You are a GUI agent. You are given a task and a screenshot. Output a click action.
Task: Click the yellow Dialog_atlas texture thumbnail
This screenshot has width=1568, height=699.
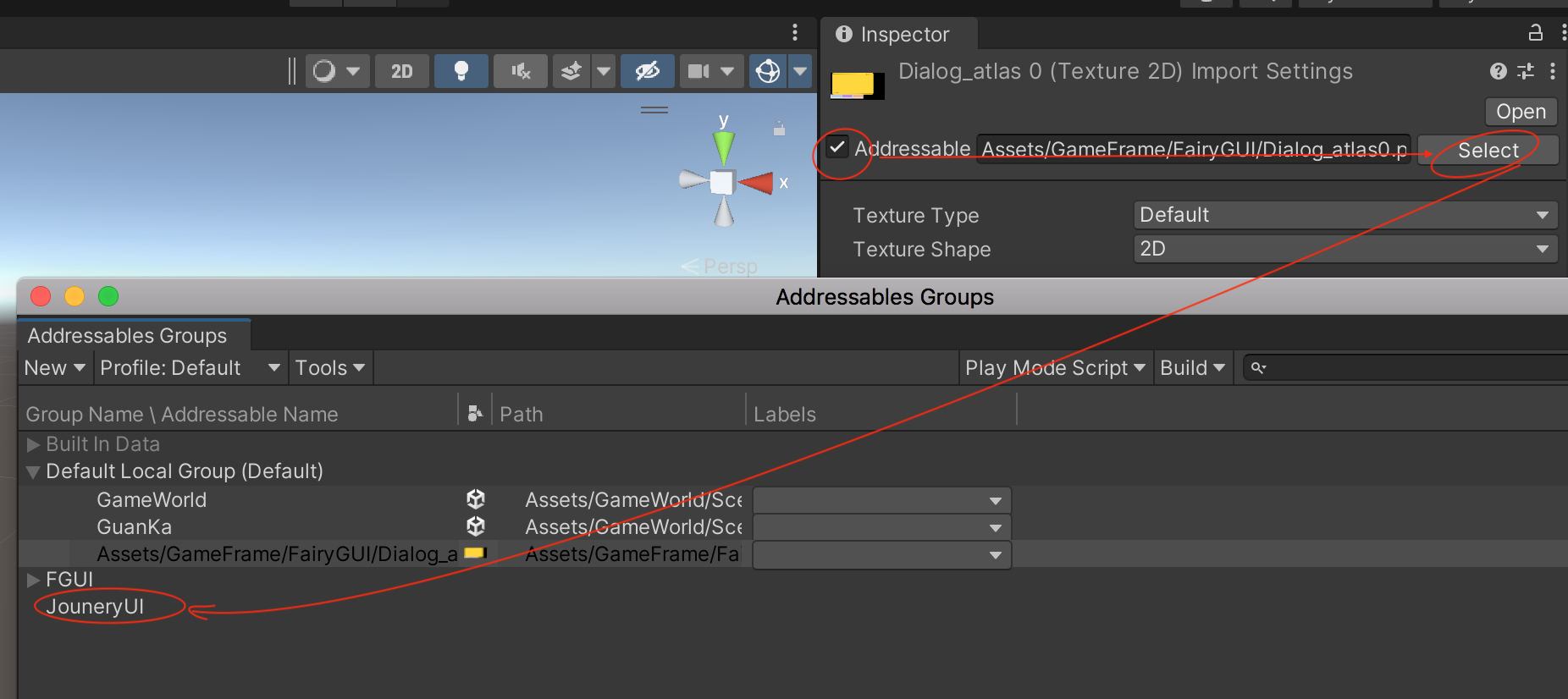[x=853, y=84]
